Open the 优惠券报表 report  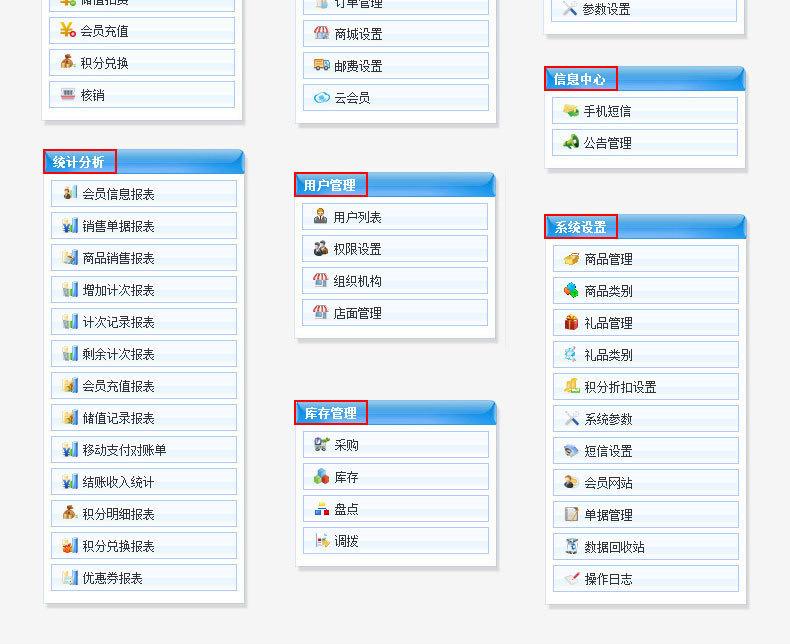pos(112,578)
